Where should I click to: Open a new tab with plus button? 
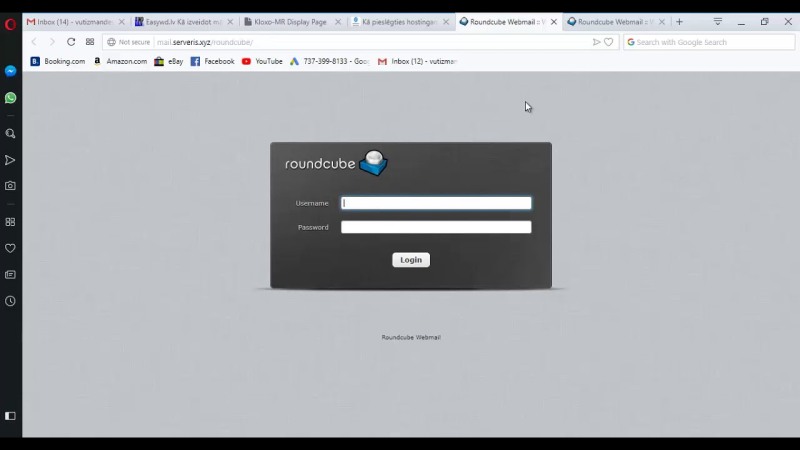(679, 21)
